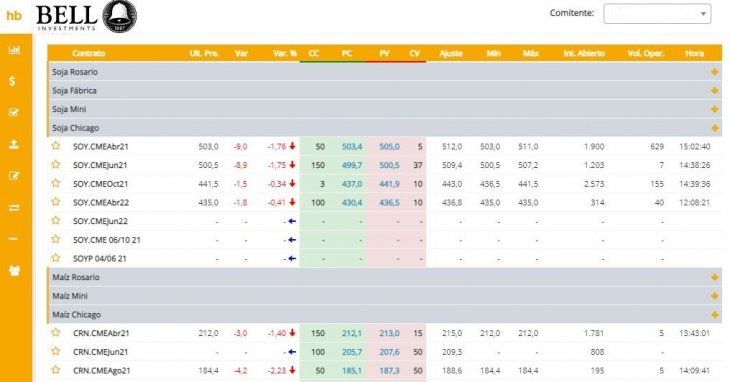The image size is (730, 382).
Task: Click the 505,0 sell price cell
Action: tap(389, 147)
